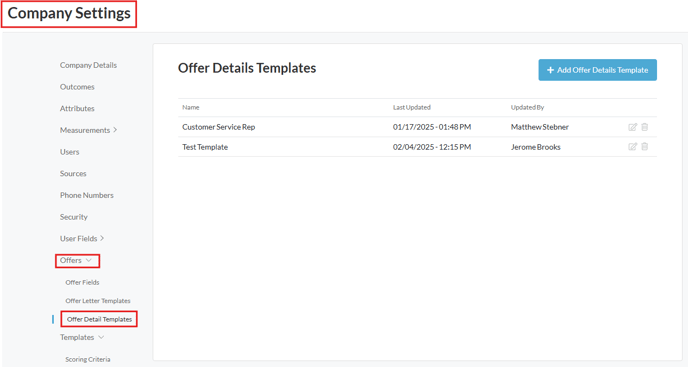Select Offer Fields submenu item
688x367 pixels.
(x=82, y=282)
